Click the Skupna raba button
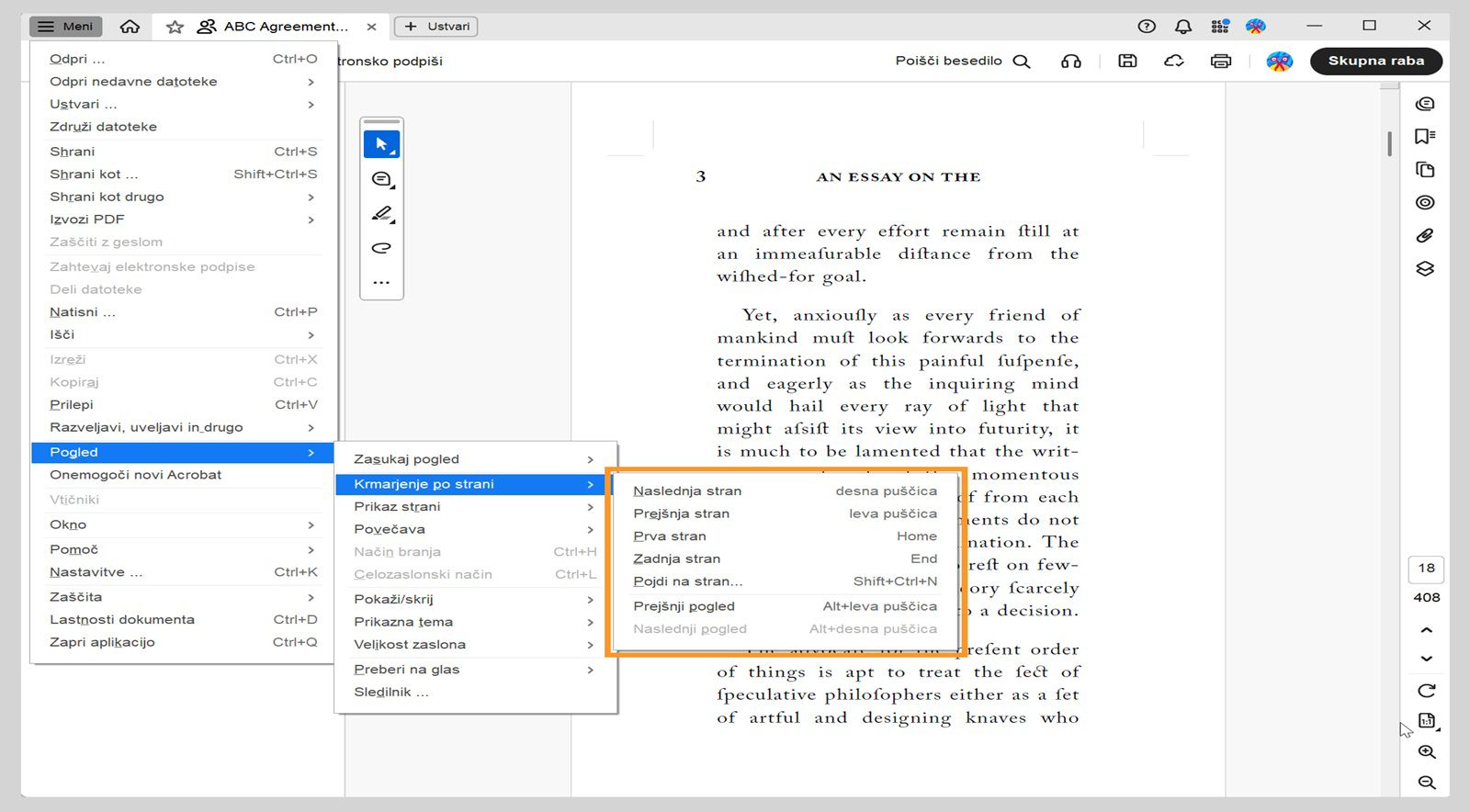Viewport: 1470px width, 812px height. click(x=1375, y=62)
